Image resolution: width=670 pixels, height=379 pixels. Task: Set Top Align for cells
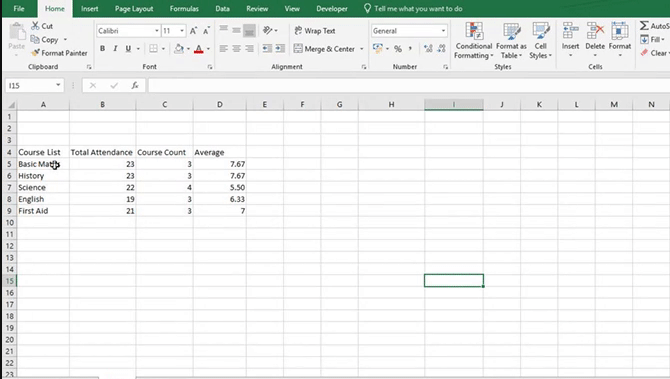(223, 30)
